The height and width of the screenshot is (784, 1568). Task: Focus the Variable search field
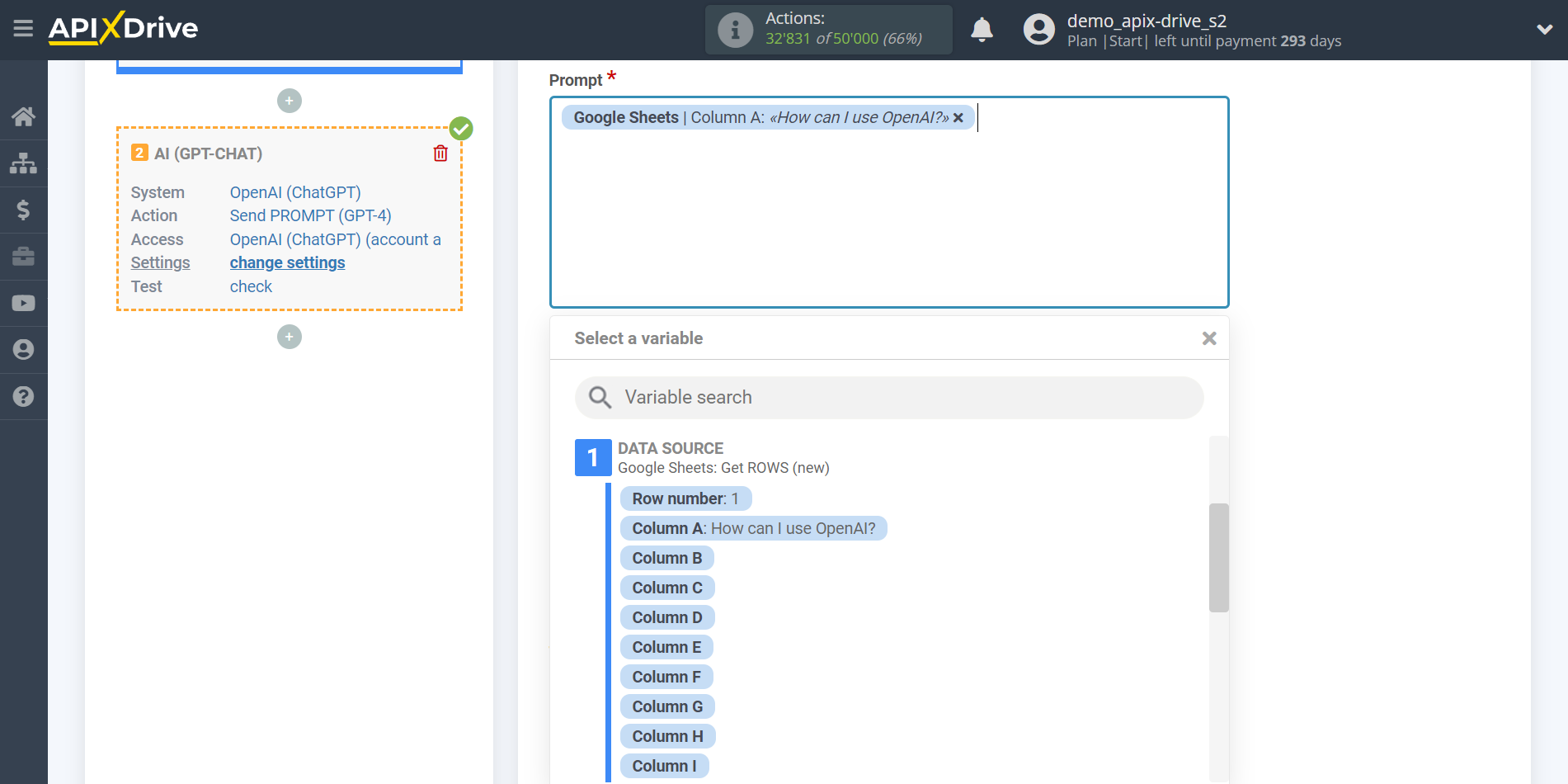click(x=889, y=398)
